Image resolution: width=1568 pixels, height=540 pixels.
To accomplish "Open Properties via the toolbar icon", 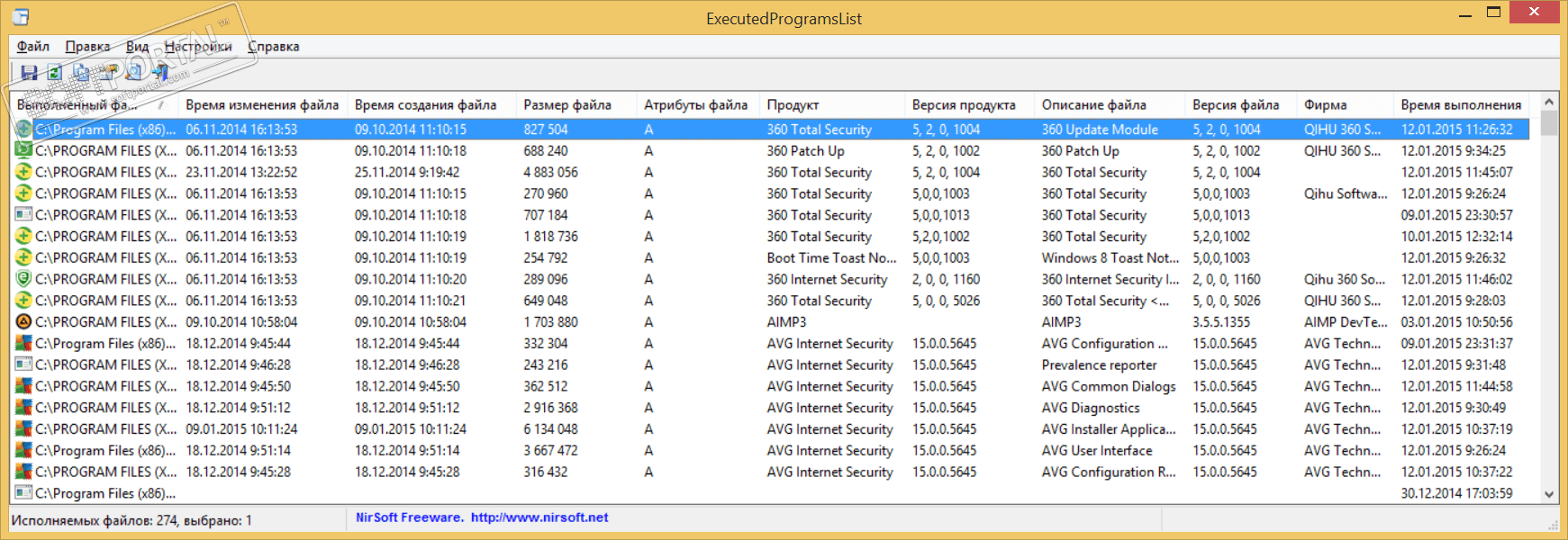I will coord(108,73).
